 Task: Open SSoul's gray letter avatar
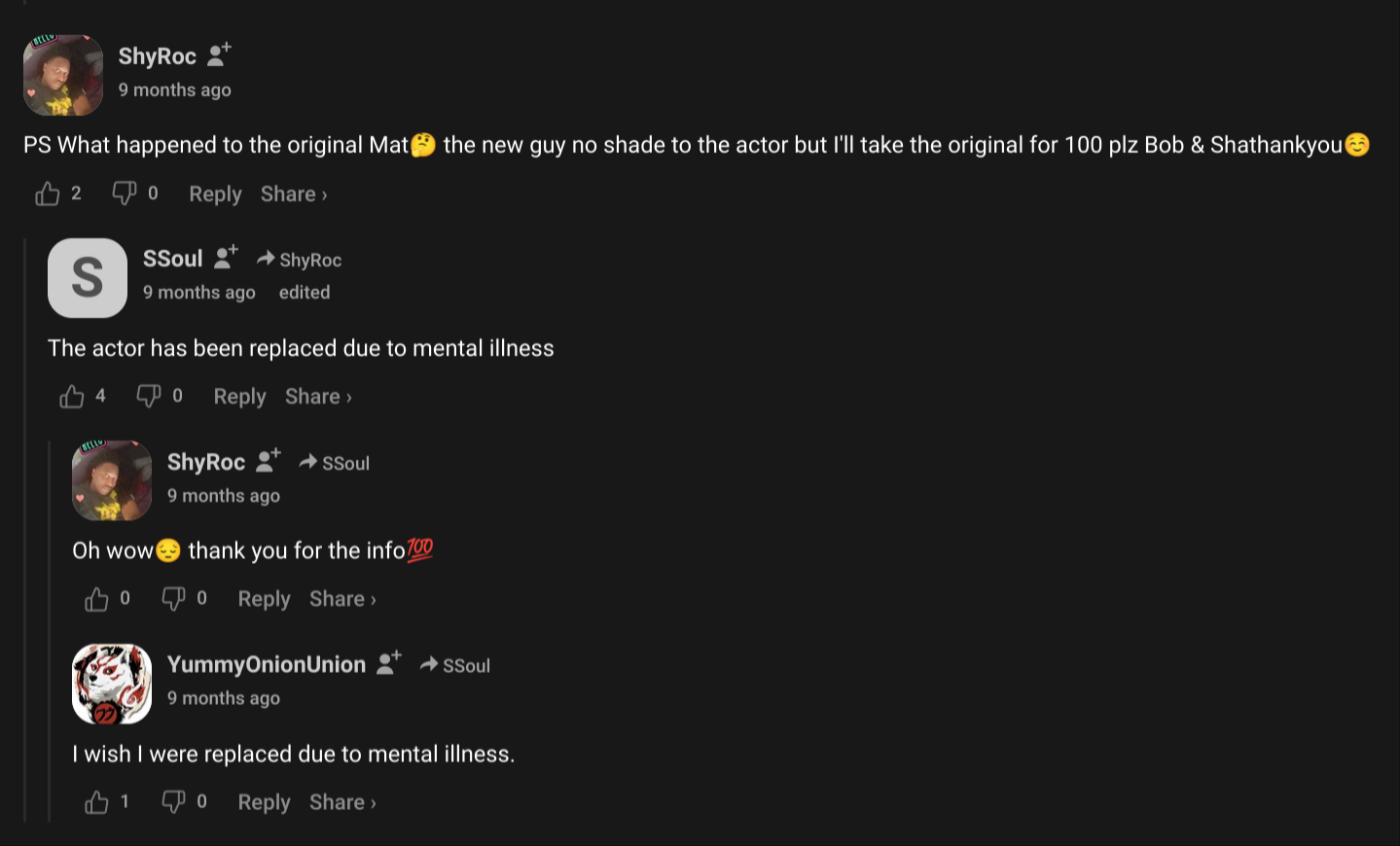pyautogui.click(x=88, y=278)
